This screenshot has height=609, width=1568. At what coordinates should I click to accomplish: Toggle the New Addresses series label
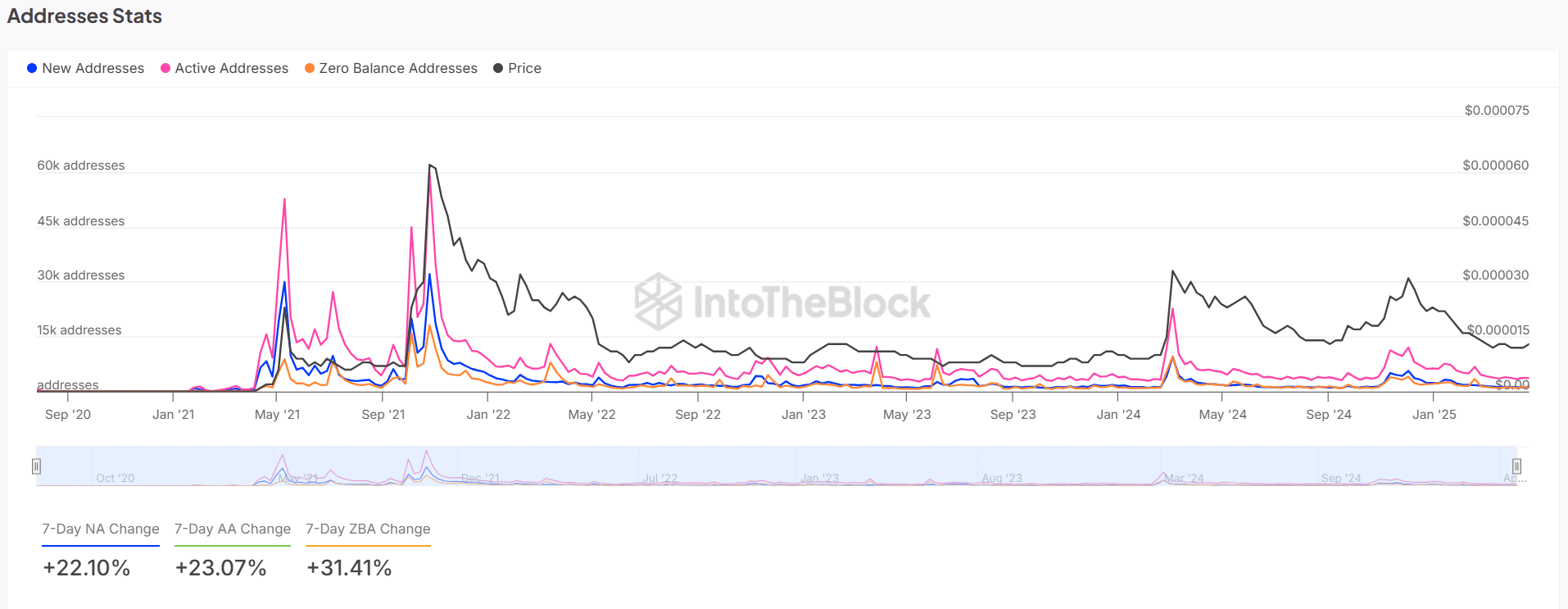(93, 68)
